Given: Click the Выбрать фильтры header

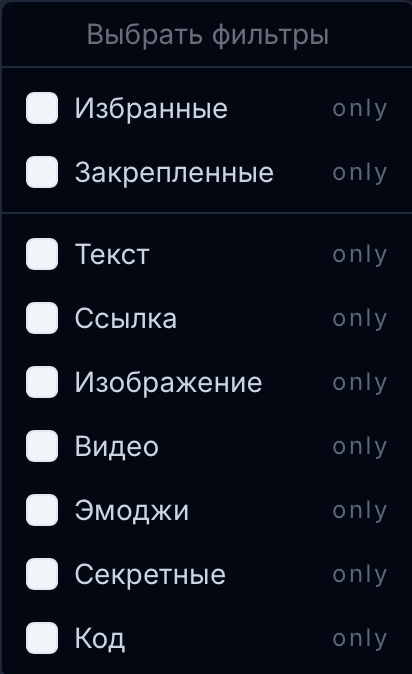Looking at the screenshot, I should click(208, 34).
